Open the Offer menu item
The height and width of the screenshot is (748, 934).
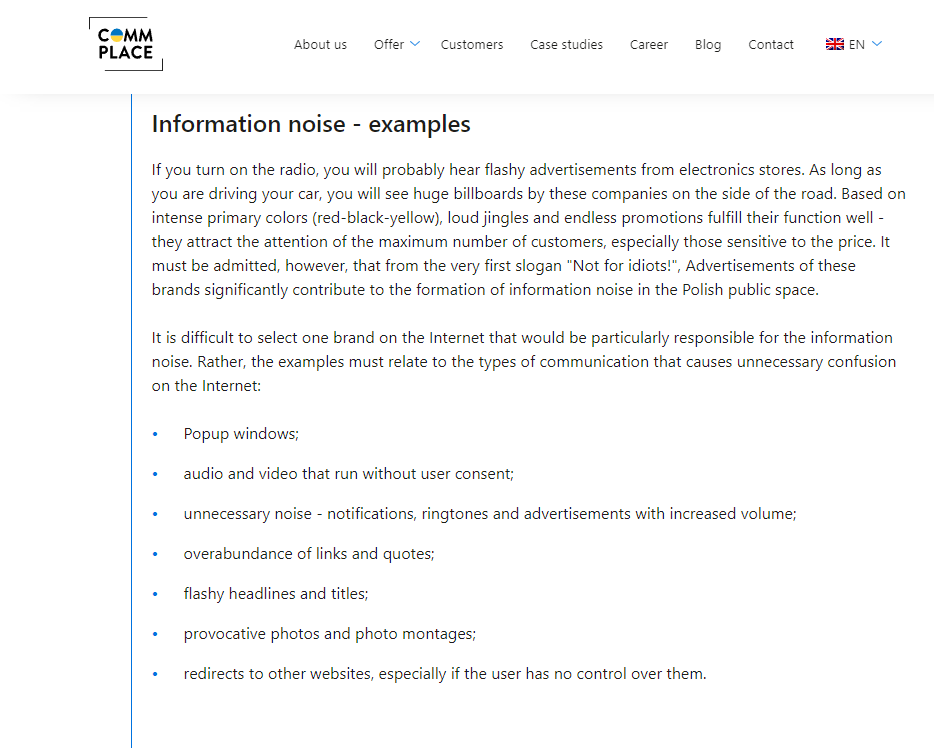pos(389,45)
